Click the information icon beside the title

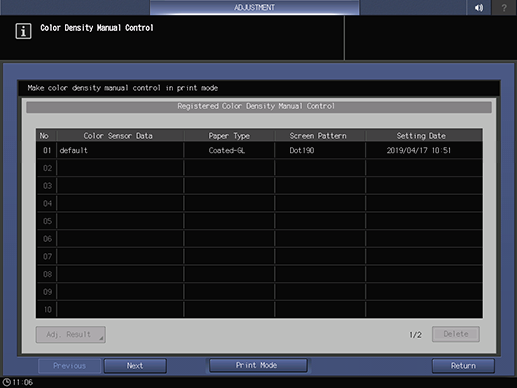[23, 31]
